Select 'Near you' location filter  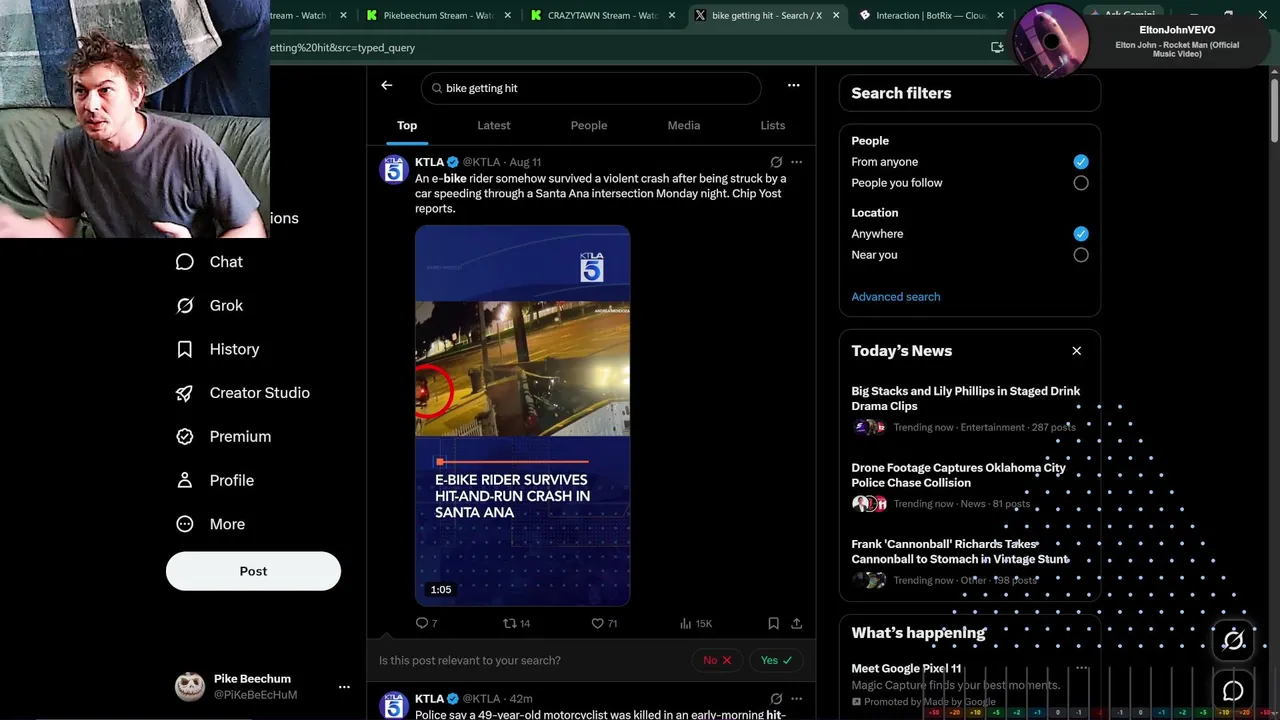click(x=1081, y=255)
